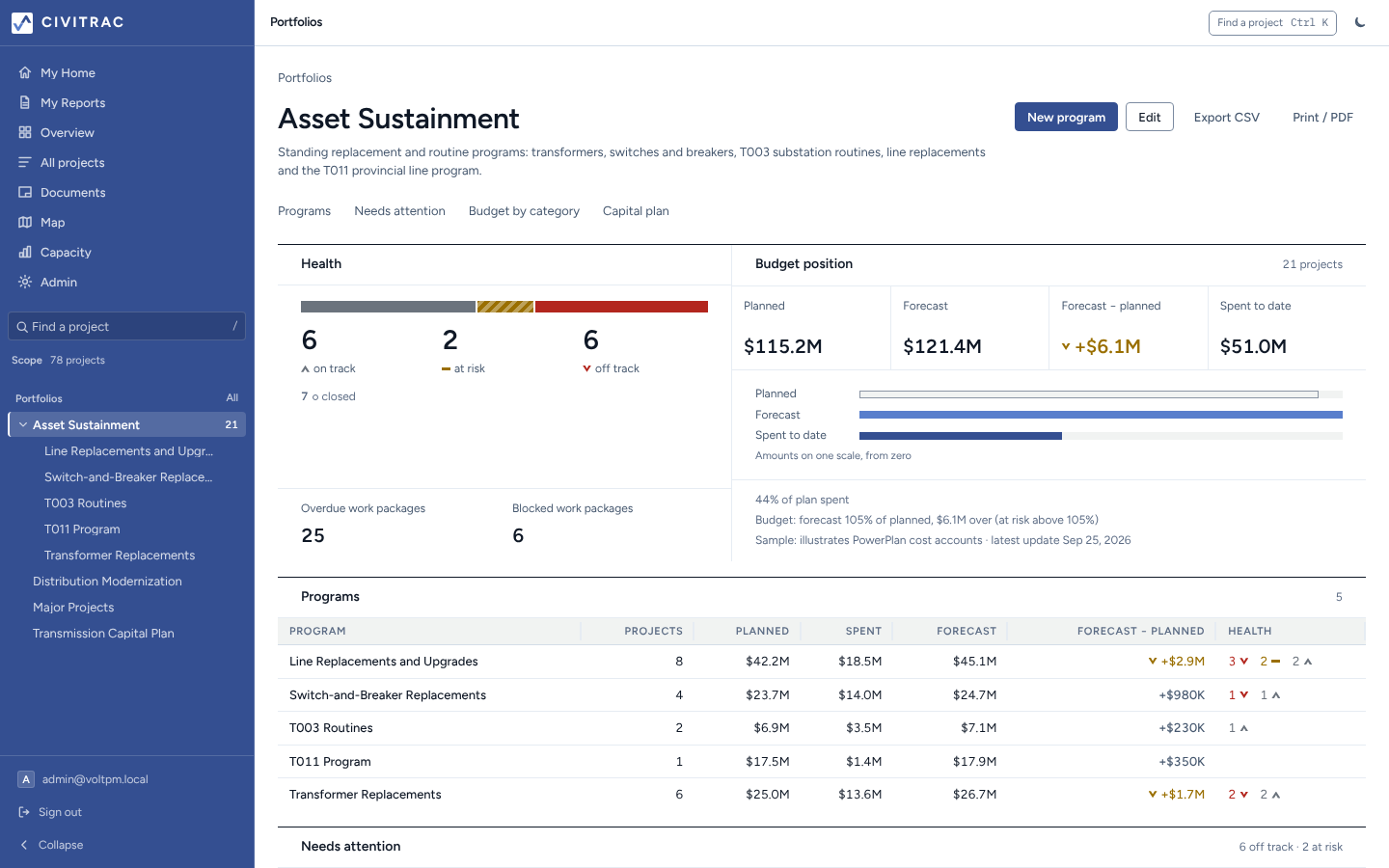Collapse the sidebar using Collapse chevron
The height and width of the screenshot is (868, 1389).
(x=24, y=845)
